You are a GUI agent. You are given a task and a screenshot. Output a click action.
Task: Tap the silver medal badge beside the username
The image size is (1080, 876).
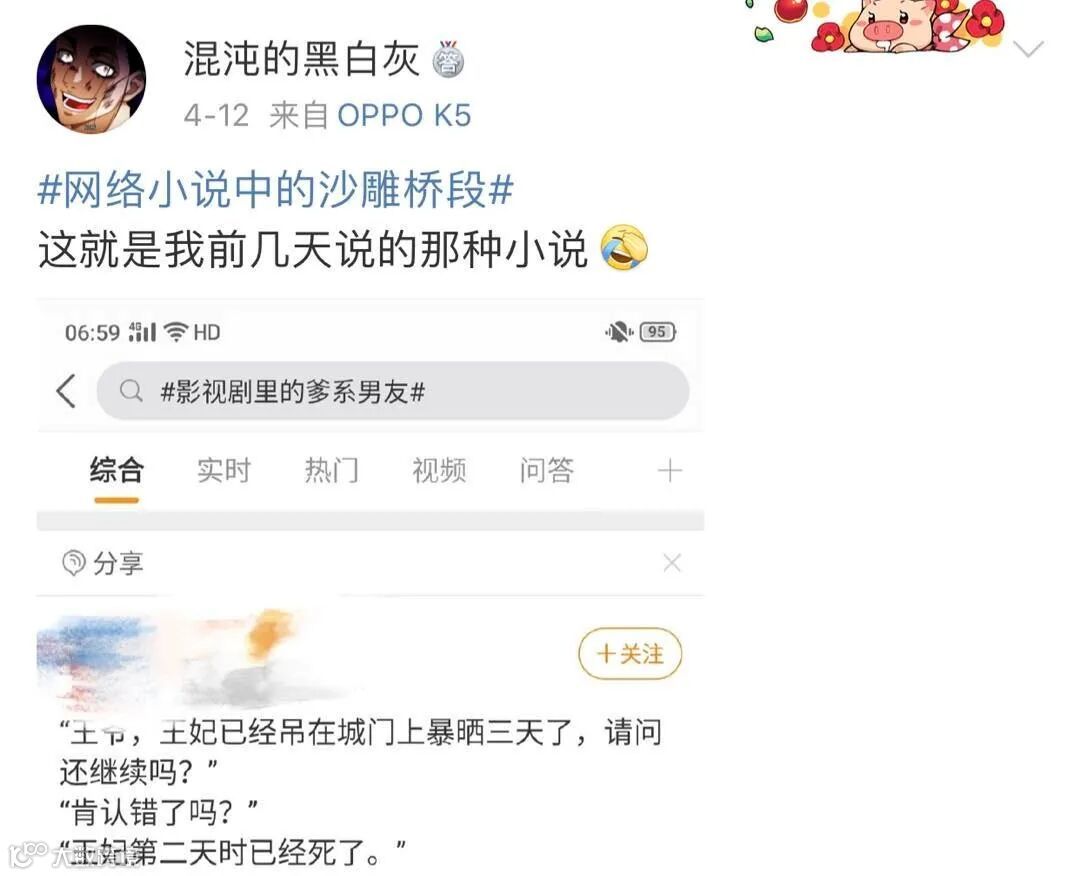448,60
